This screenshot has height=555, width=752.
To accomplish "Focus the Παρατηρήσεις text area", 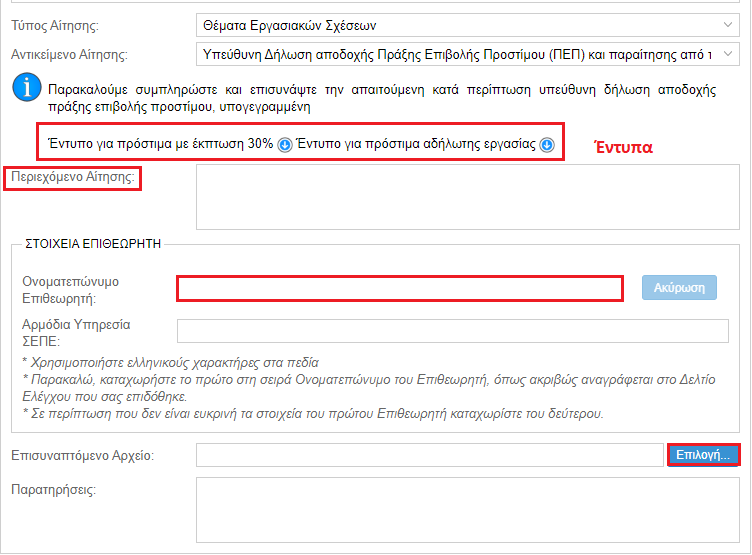I will point(468,510).
